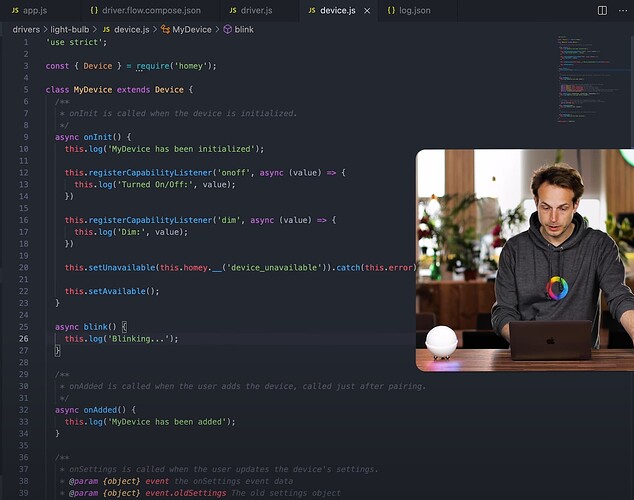Screen dimensions: 634x500
Task: Expand breadcrumb chevron after 'device.js'
Action: pyautogui.click(x=154, y=30)
